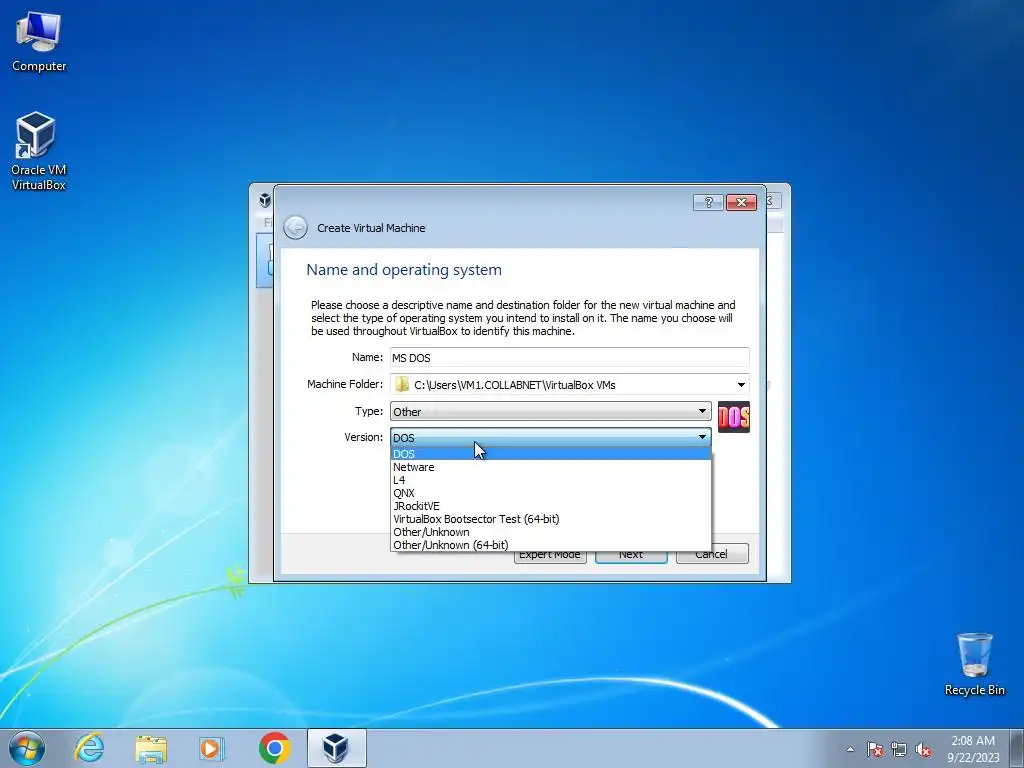Click the folder icon in Machine Folder field
Screen dimensions: 1024x768
click(402, 385)
